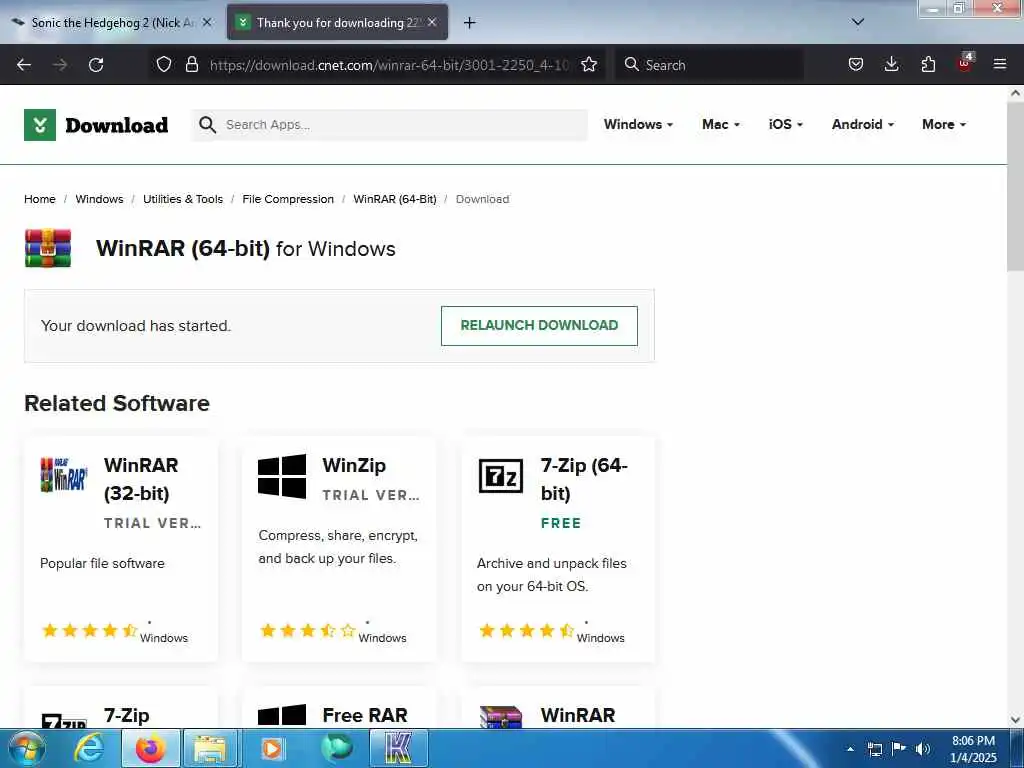Open the network tray icon
The height and width of the screenshot is (768, 1024).
point(875,749)
